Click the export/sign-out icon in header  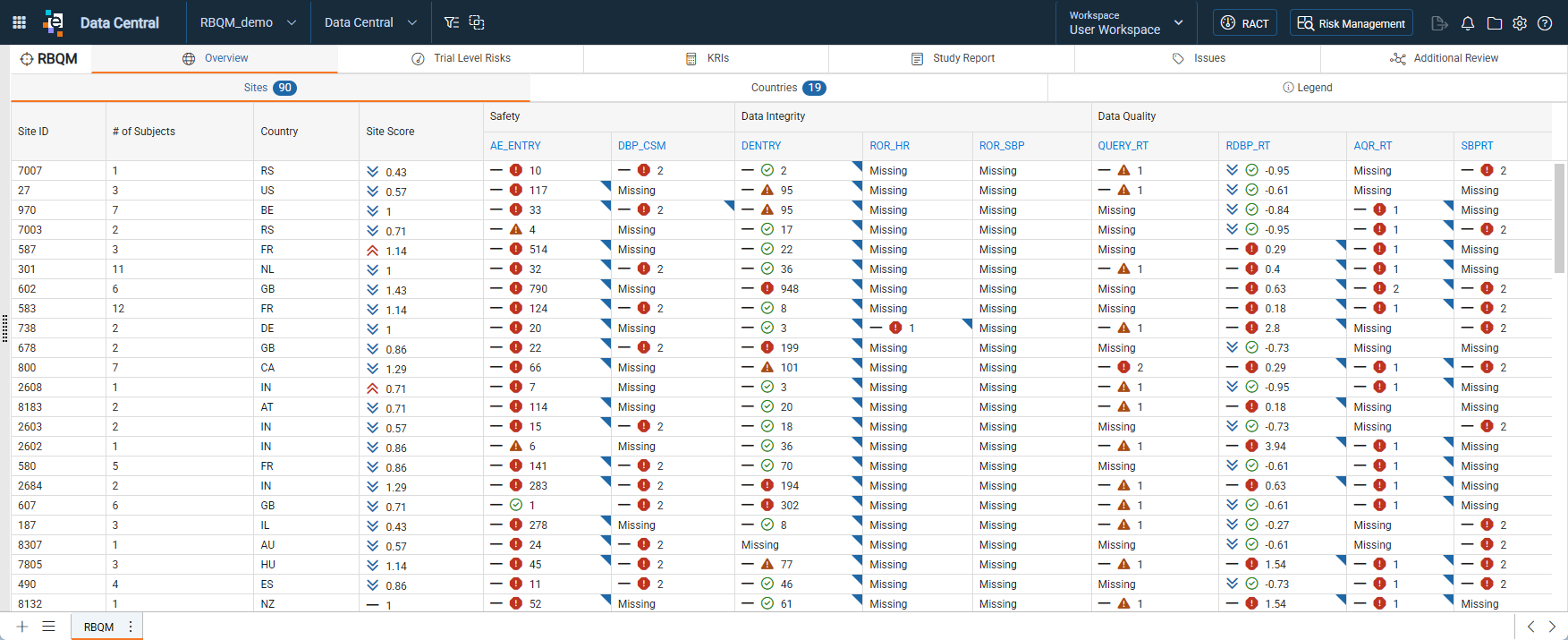pyautogui.click(x=1439, y=23)
